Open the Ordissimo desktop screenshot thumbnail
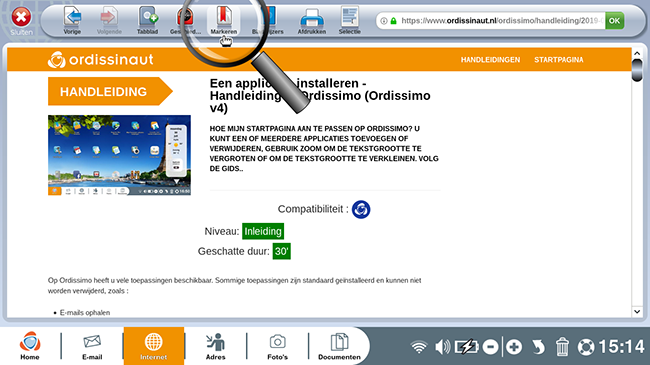This screenshot has width=650, height=365. 119,155
